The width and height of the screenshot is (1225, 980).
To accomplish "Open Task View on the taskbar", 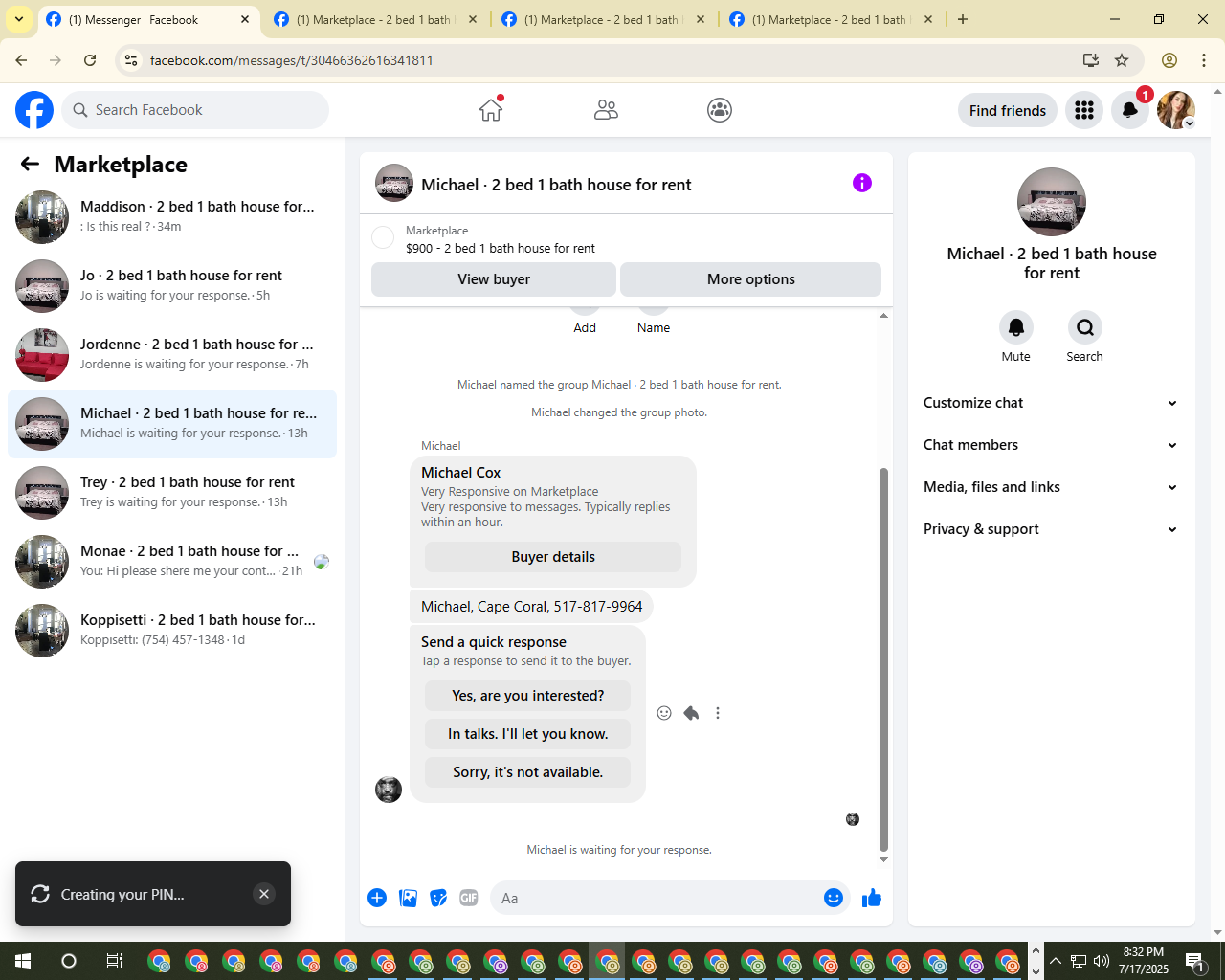I will coord(115,961).
